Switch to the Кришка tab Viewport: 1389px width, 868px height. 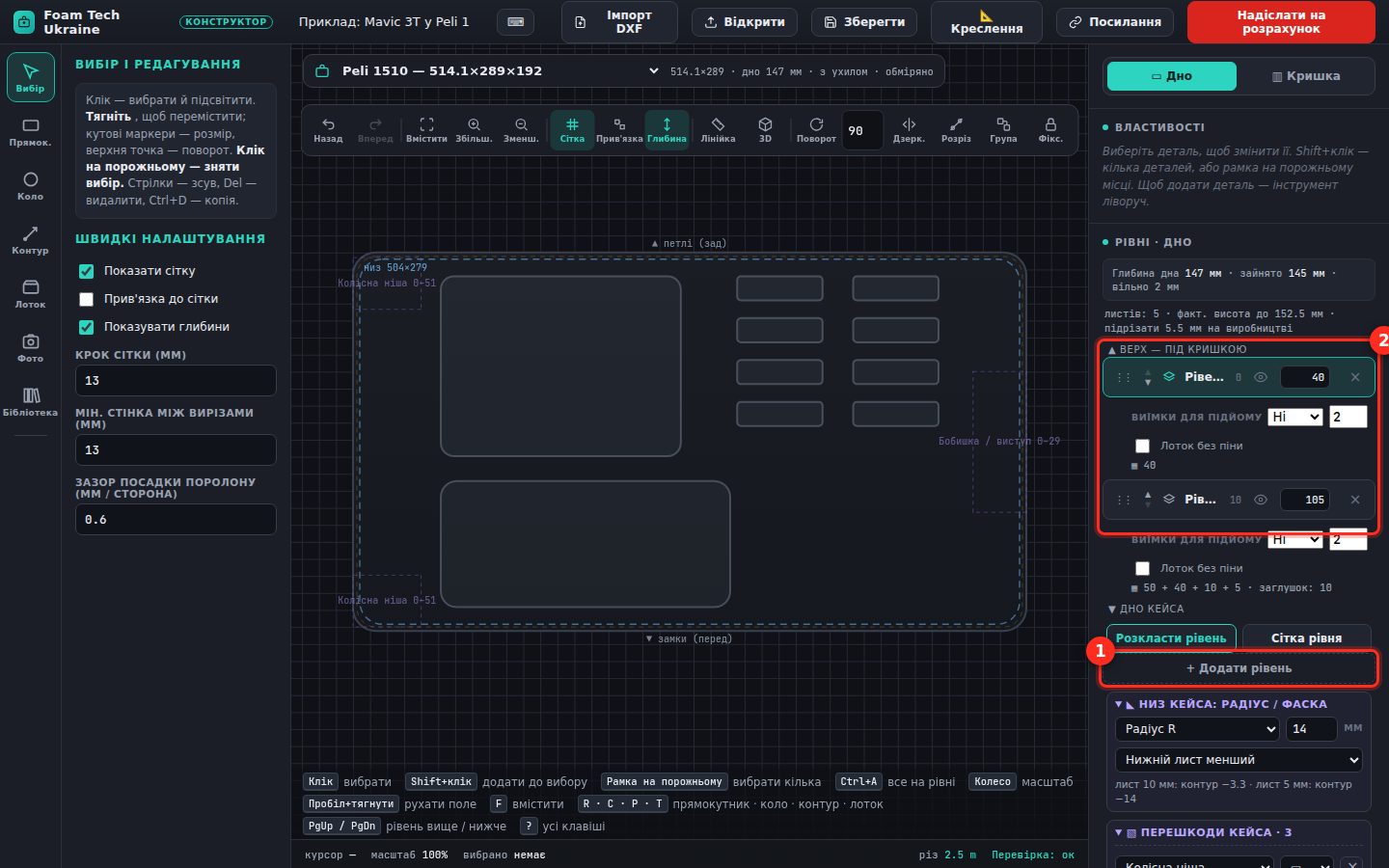[1306, 76]
